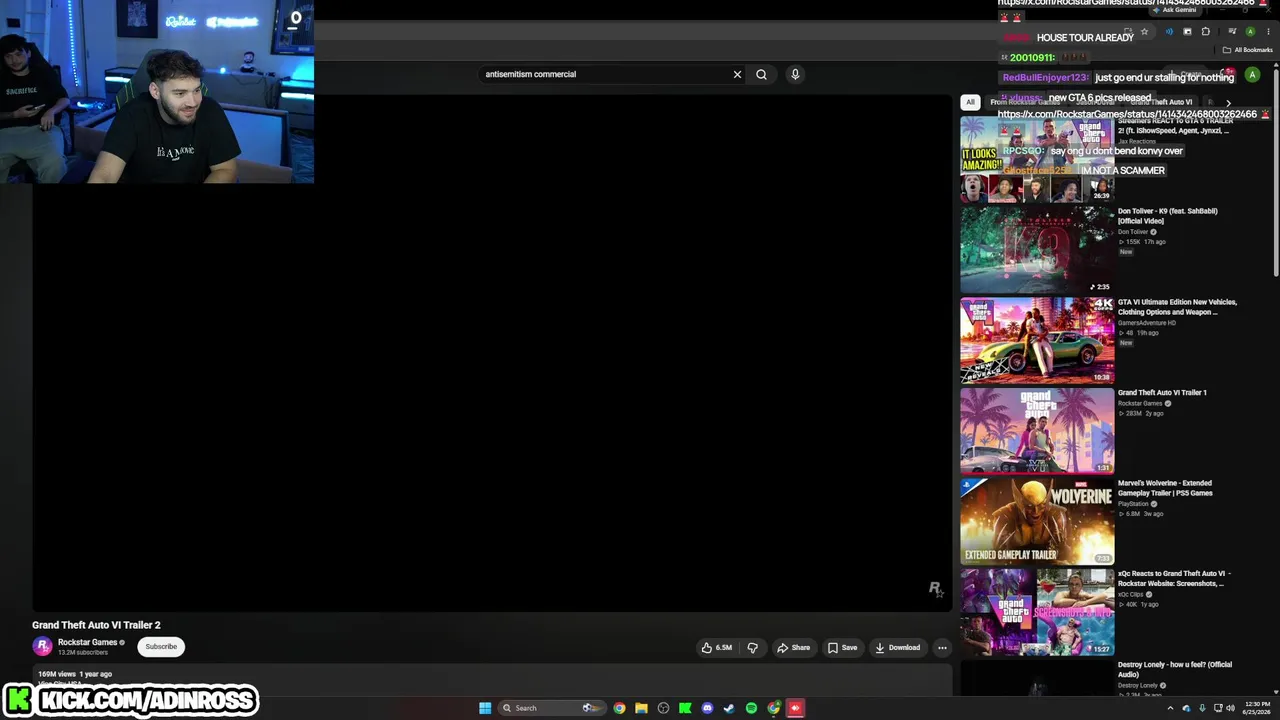The width and height of the screenshot is (1280, 720).
Task: Download the current video
Action: pos(897,647)
